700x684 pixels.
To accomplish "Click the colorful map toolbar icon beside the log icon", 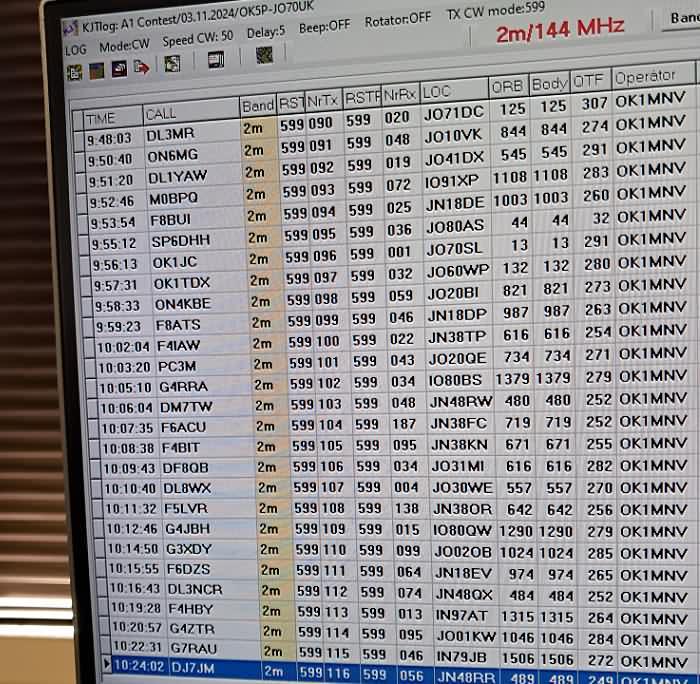I will pos(97,71).
